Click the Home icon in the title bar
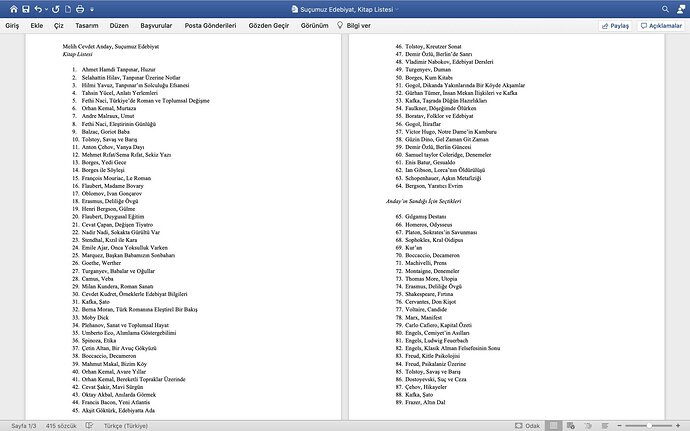The height and width of the screenshot is (431, 690). [14, 9]
